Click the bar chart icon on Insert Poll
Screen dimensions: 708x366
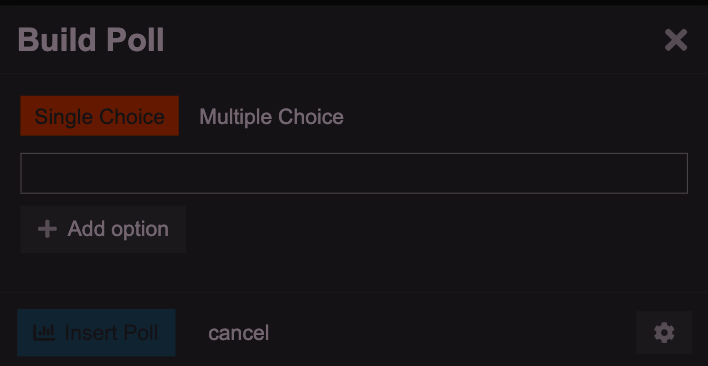point(44,333)
